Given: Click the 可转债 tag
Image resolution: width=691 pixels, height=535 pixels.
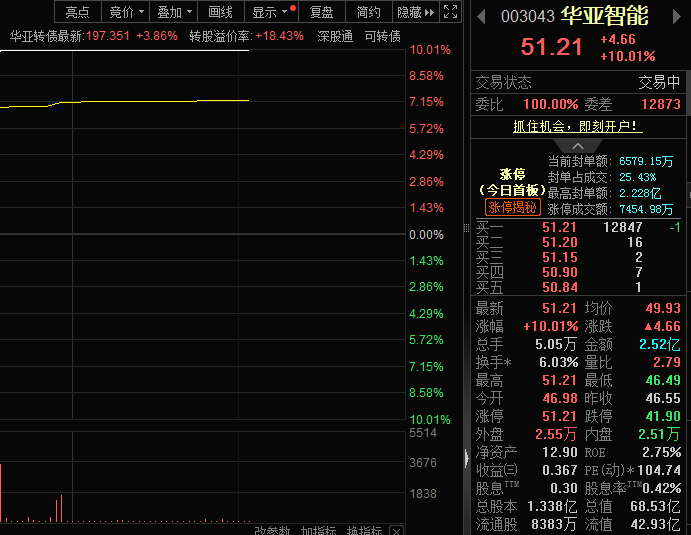Looking at the screenshot, I should (383, 36).
